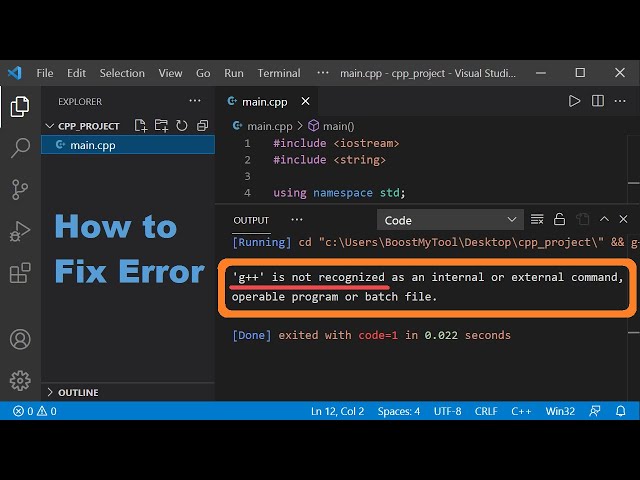Toggle Output auto-scroll lock
This screenshot has height=480, width=640.
[x=559, y=220]
